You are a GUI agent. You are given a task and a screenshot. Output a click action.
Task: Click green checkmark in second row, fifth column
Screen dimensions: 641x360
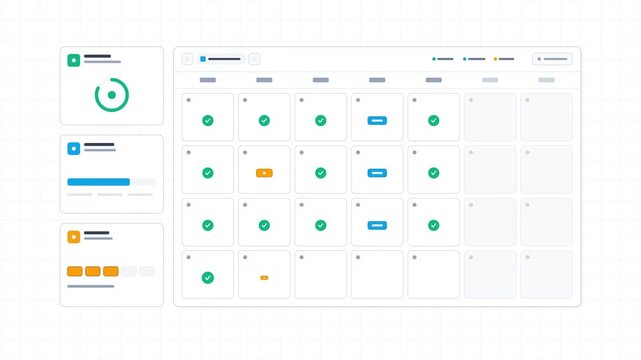coord(433,173)
